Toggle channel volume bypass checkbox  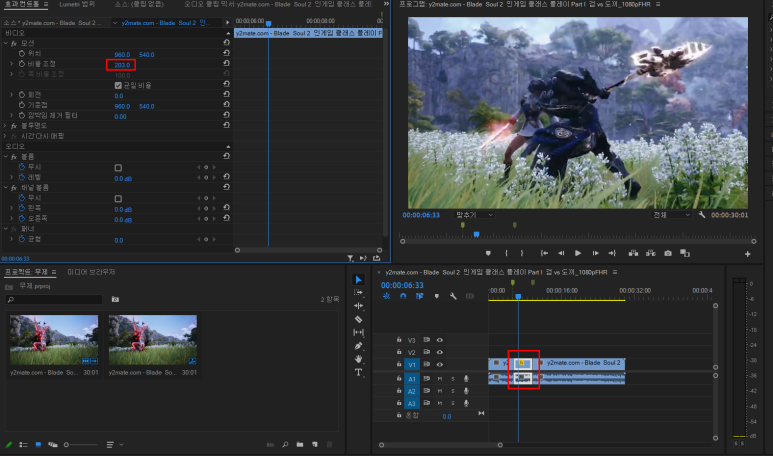click(118, 199)
